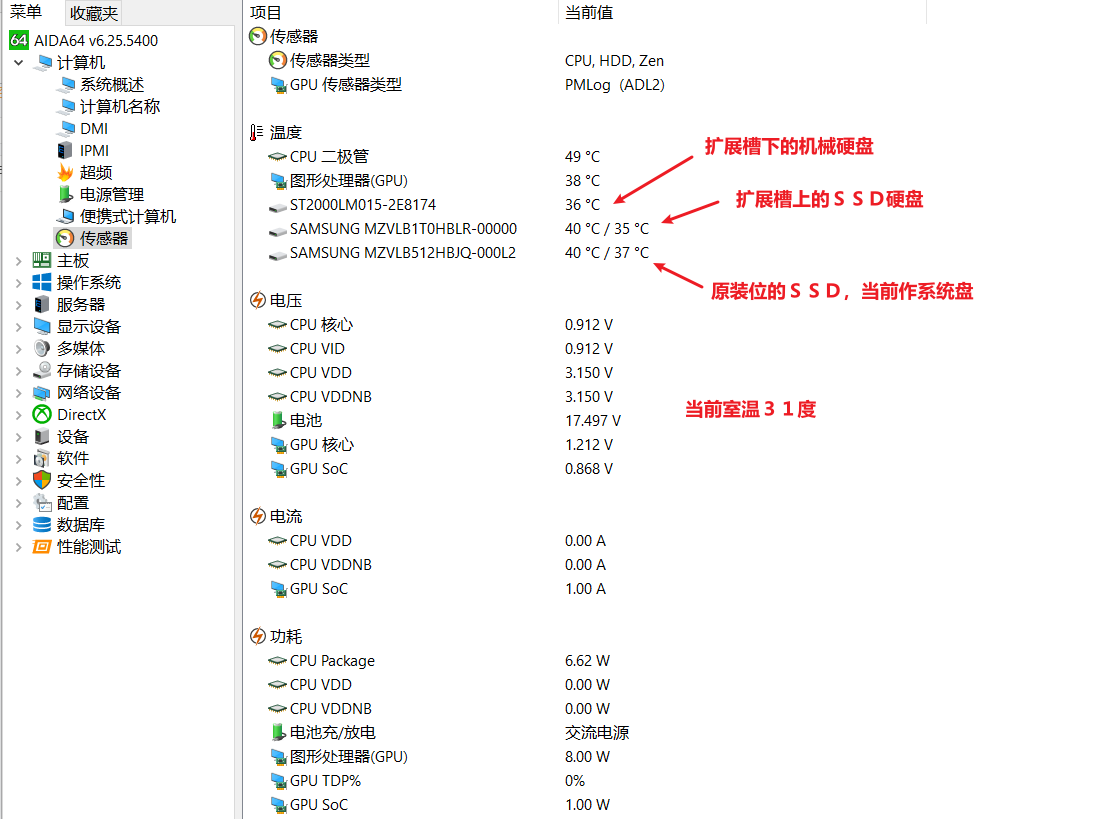Click the DirectX Xbox logo icon

pos(42,414)
